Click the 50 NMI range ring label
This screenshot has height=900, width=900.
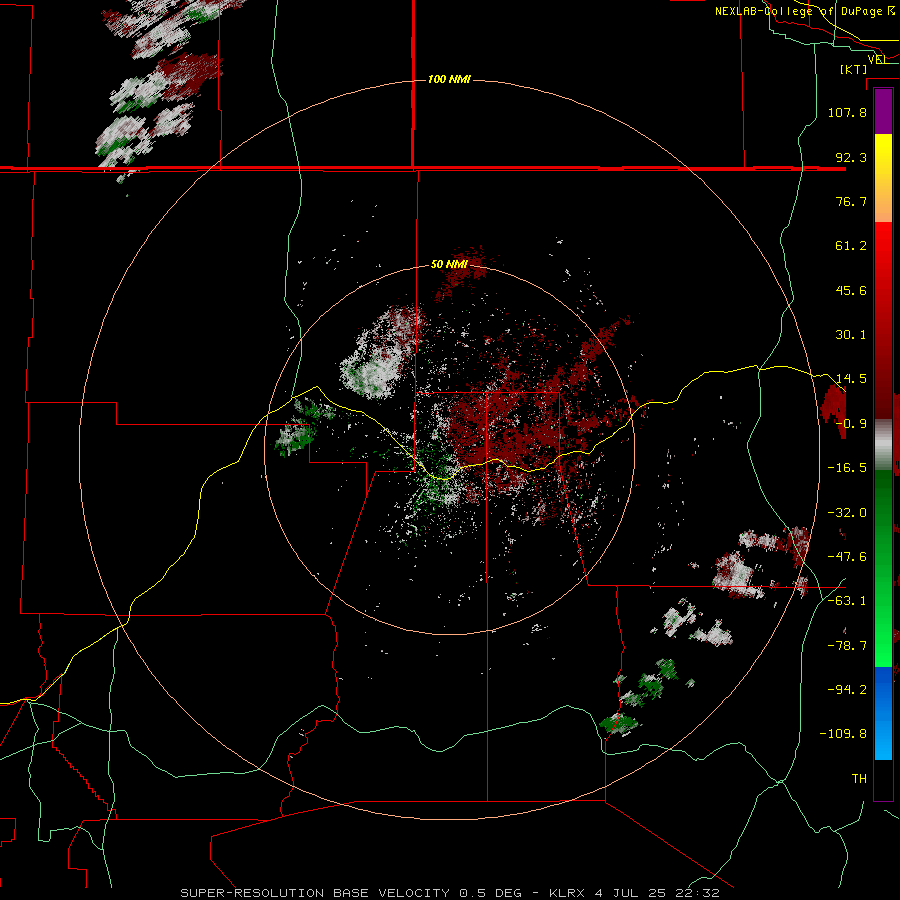click(449, 264)
